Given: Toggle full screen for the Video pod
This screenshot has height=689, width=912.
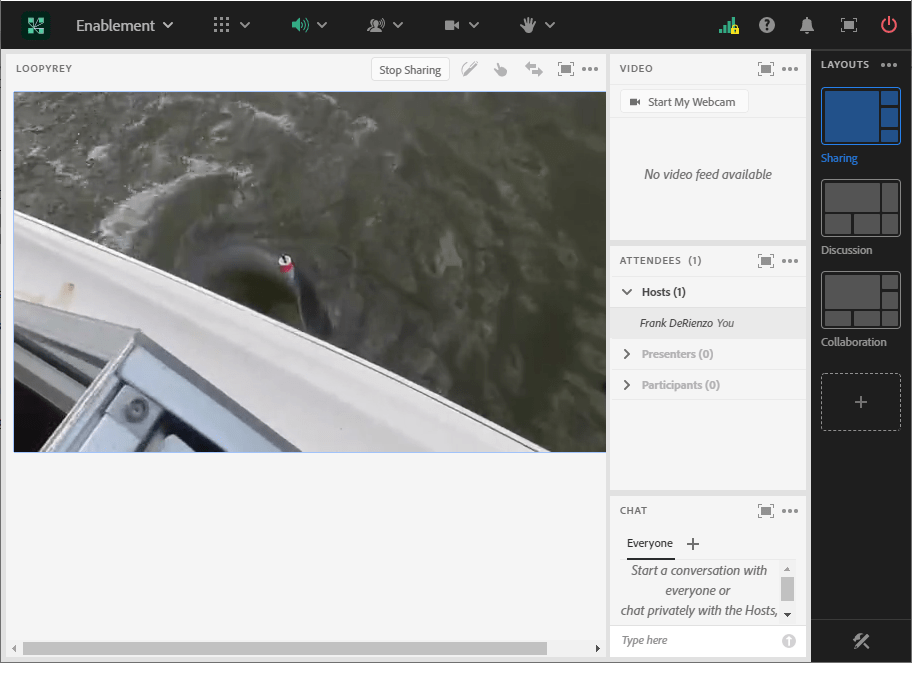Looking at the screenshot, I should [765, 69].
